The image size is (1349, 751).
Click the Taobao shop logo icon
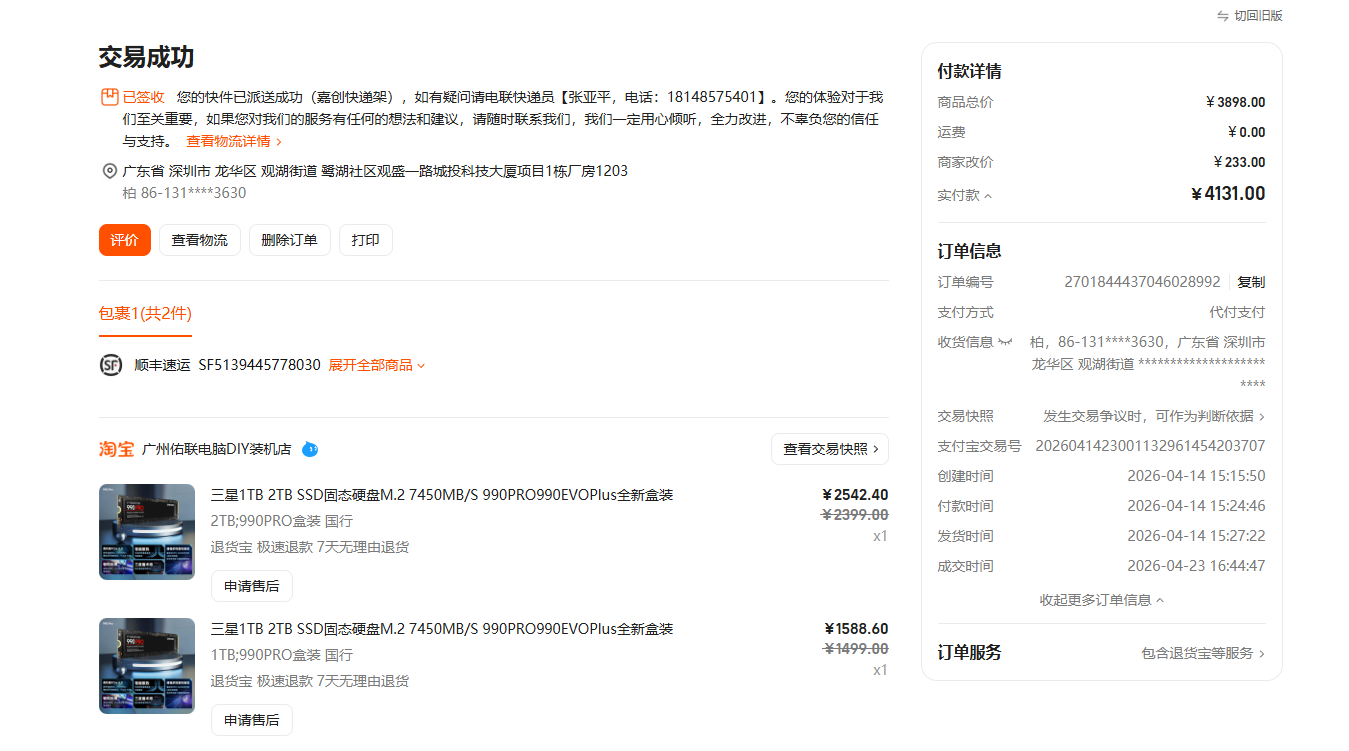pos(116,449)
